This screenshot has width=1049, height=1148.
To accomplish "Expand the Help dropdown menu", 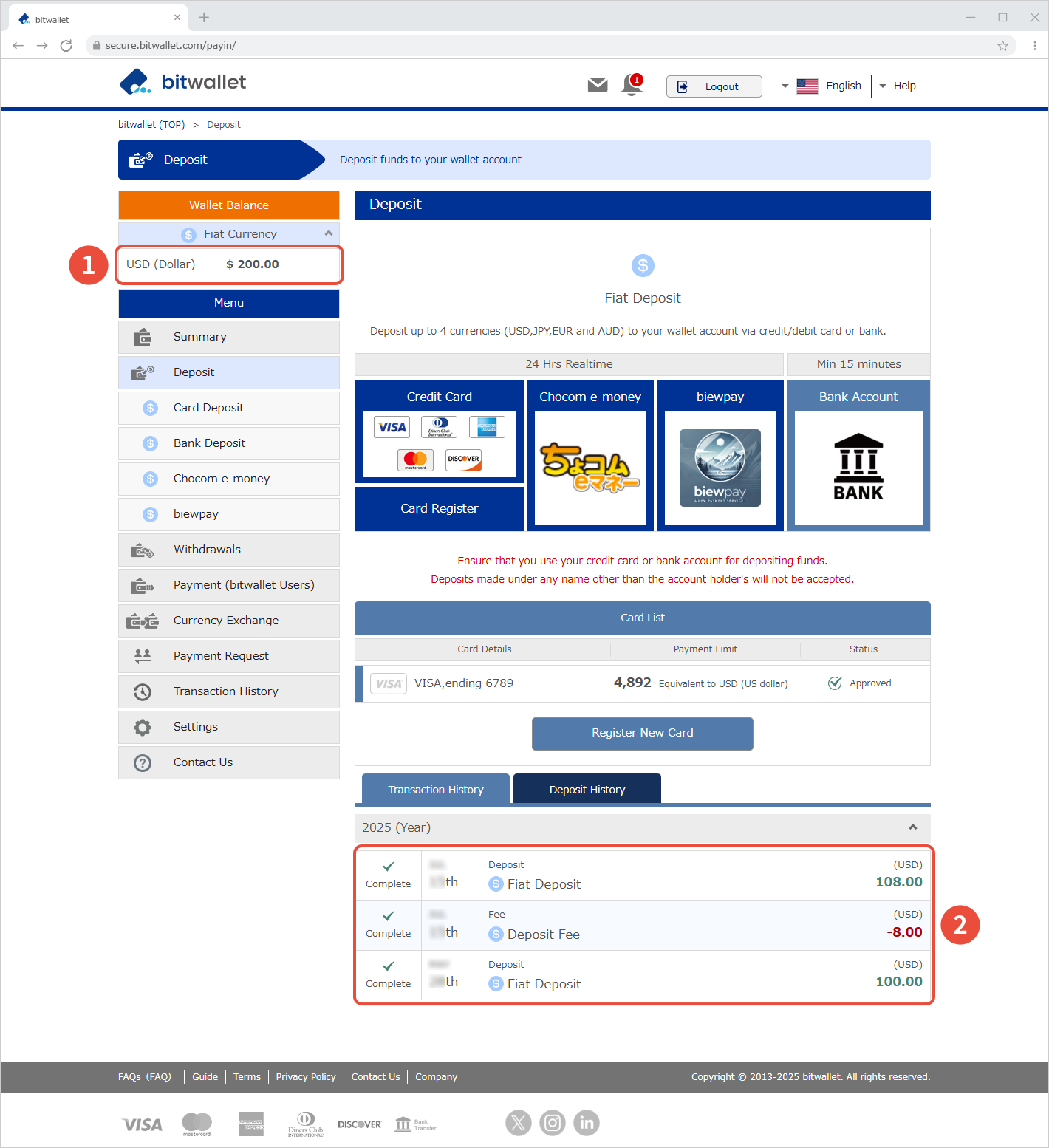I will tap(898, 86).
